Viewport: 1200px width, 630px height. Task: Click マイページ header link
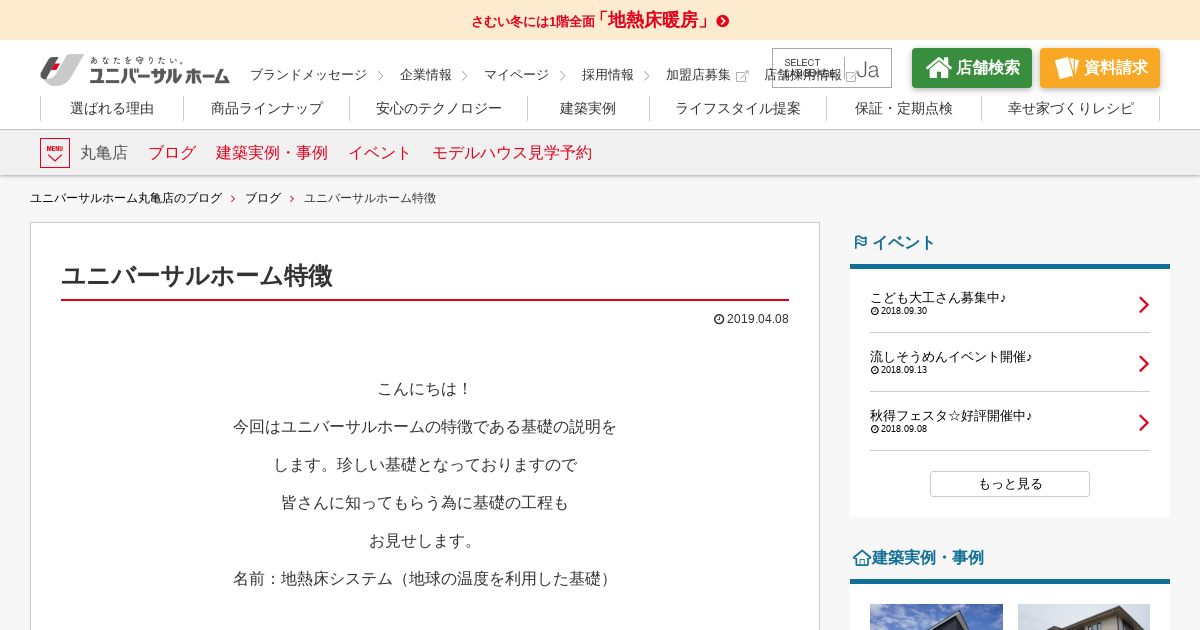(516, 75)
